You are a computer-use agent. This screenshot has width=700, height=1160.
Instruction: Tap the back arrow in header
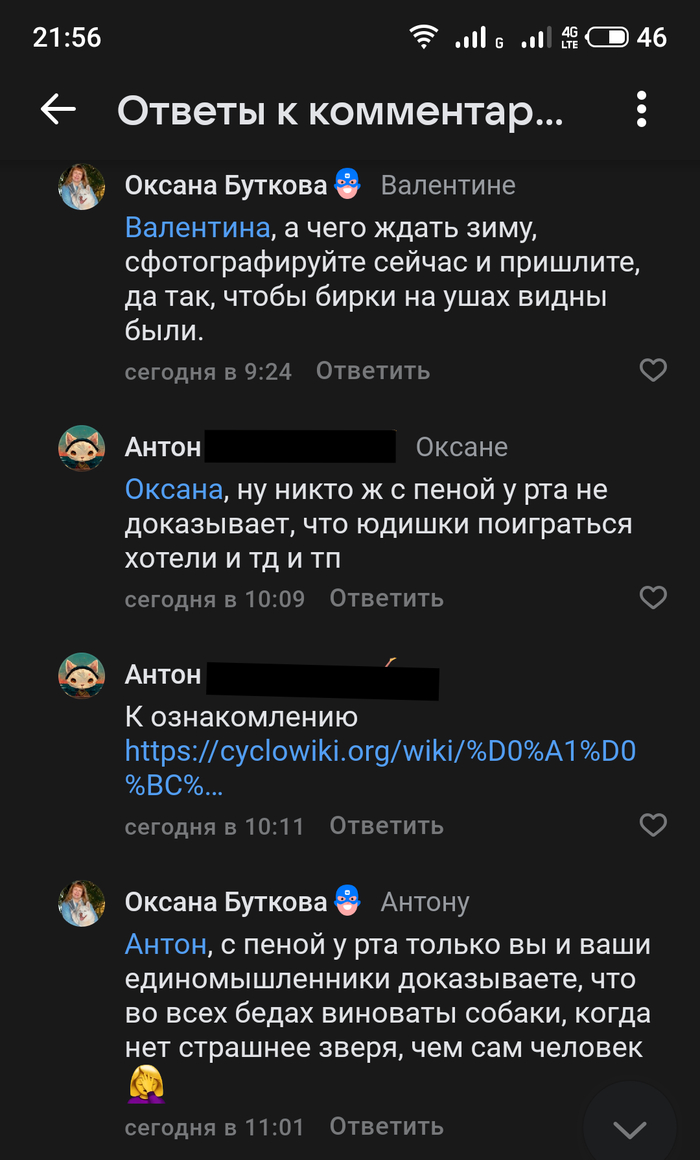pos(58,110)
